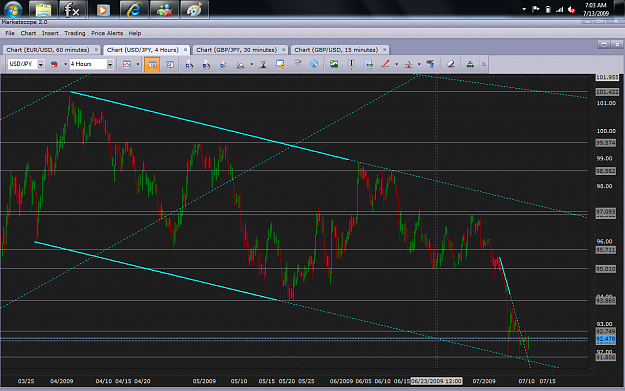
Task: Toggle the chart mode button right of orange one
Action: click(x=170, y=64)
